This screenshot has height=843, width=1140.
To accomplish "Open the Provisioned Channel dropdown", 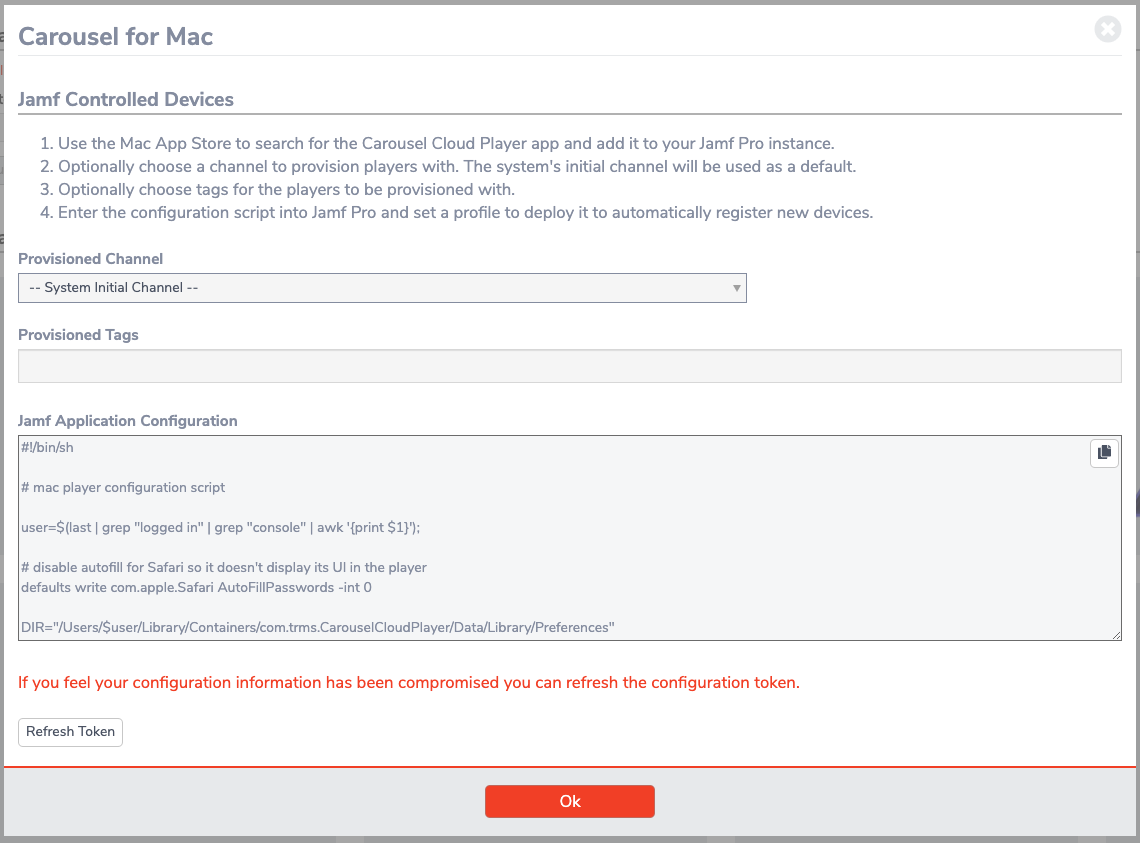I will (x=382, y=288).
